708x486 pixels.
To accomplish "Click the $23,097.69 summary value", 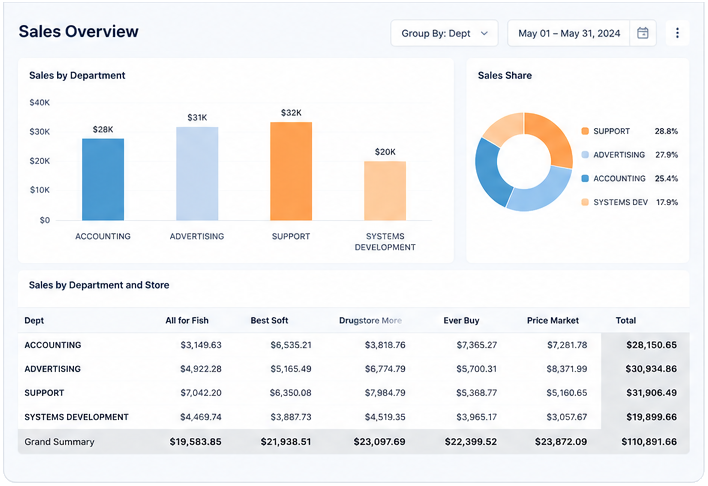I will 379,442.
